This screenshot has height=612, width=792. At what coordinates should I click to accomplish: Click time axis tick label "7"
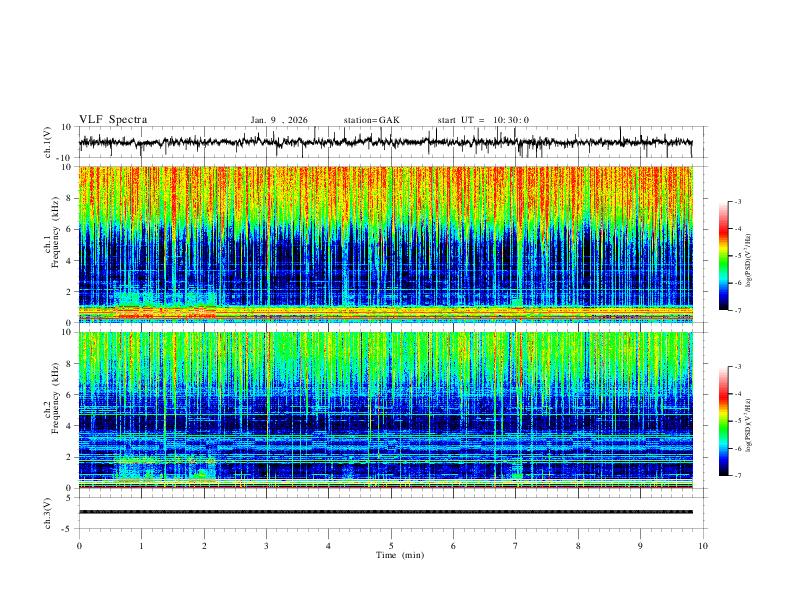click(x=516, y=546)
